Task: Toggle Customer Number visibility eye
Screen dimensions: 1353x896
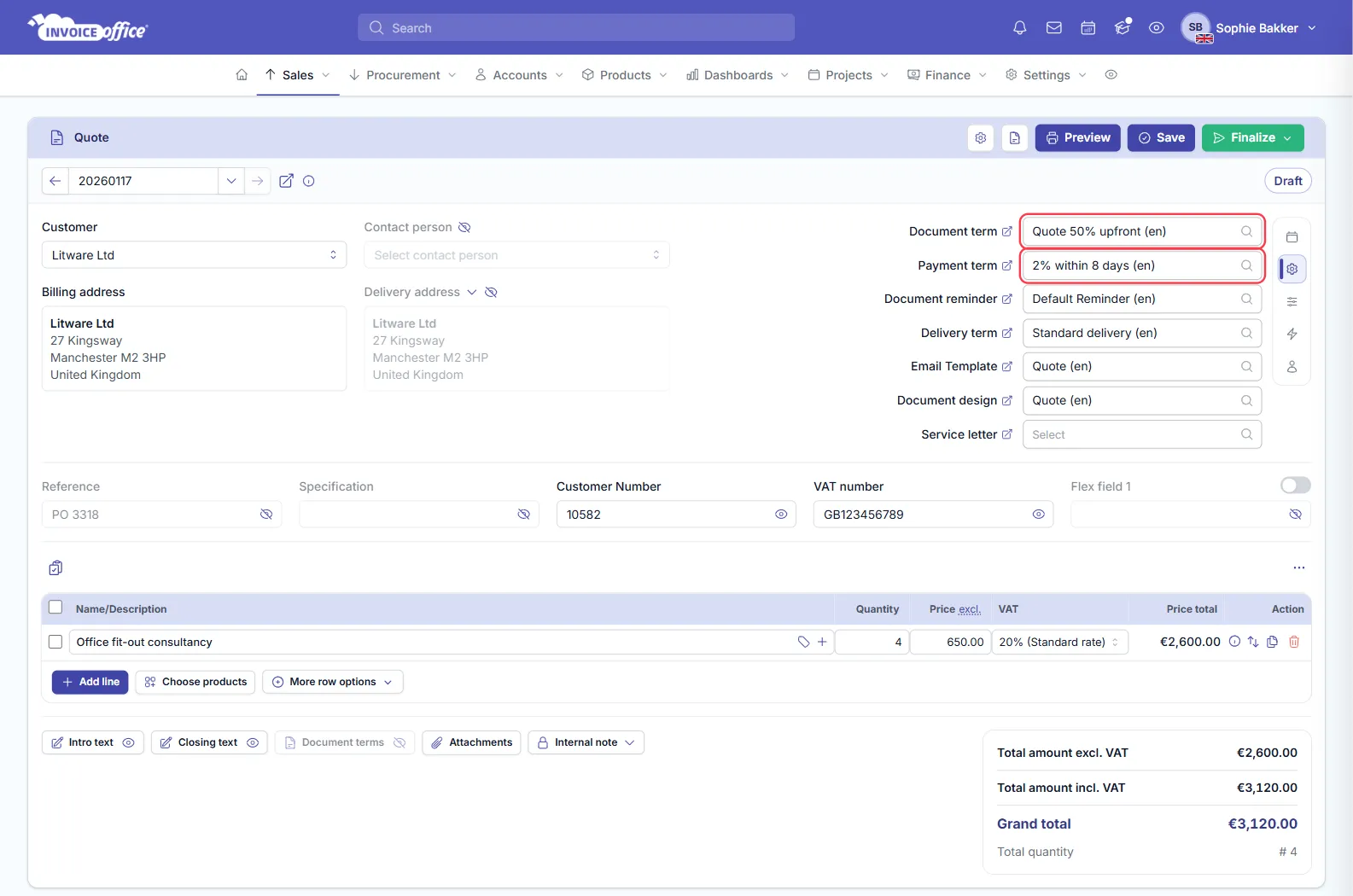Action: coord(781,515)
